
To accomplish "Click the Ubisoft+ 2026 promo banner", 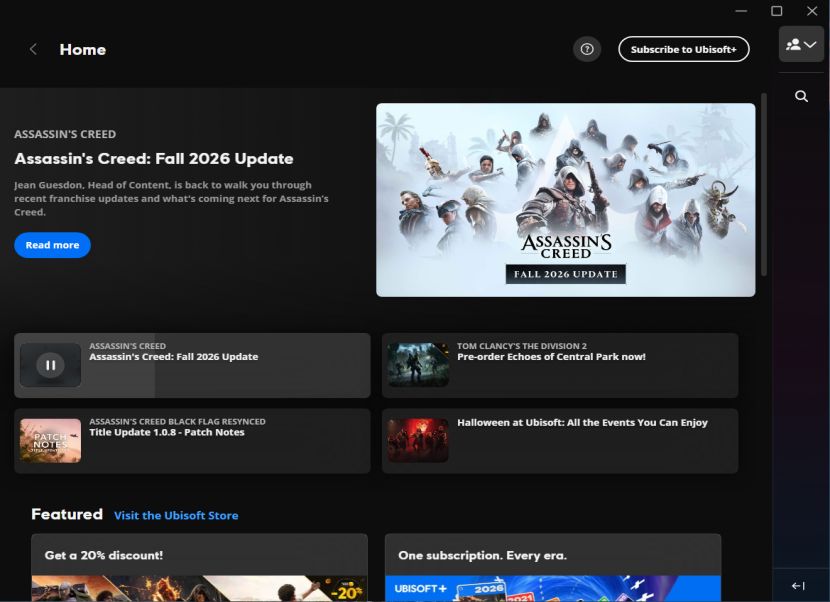I will pyautogui.click(x=553, y=589).
